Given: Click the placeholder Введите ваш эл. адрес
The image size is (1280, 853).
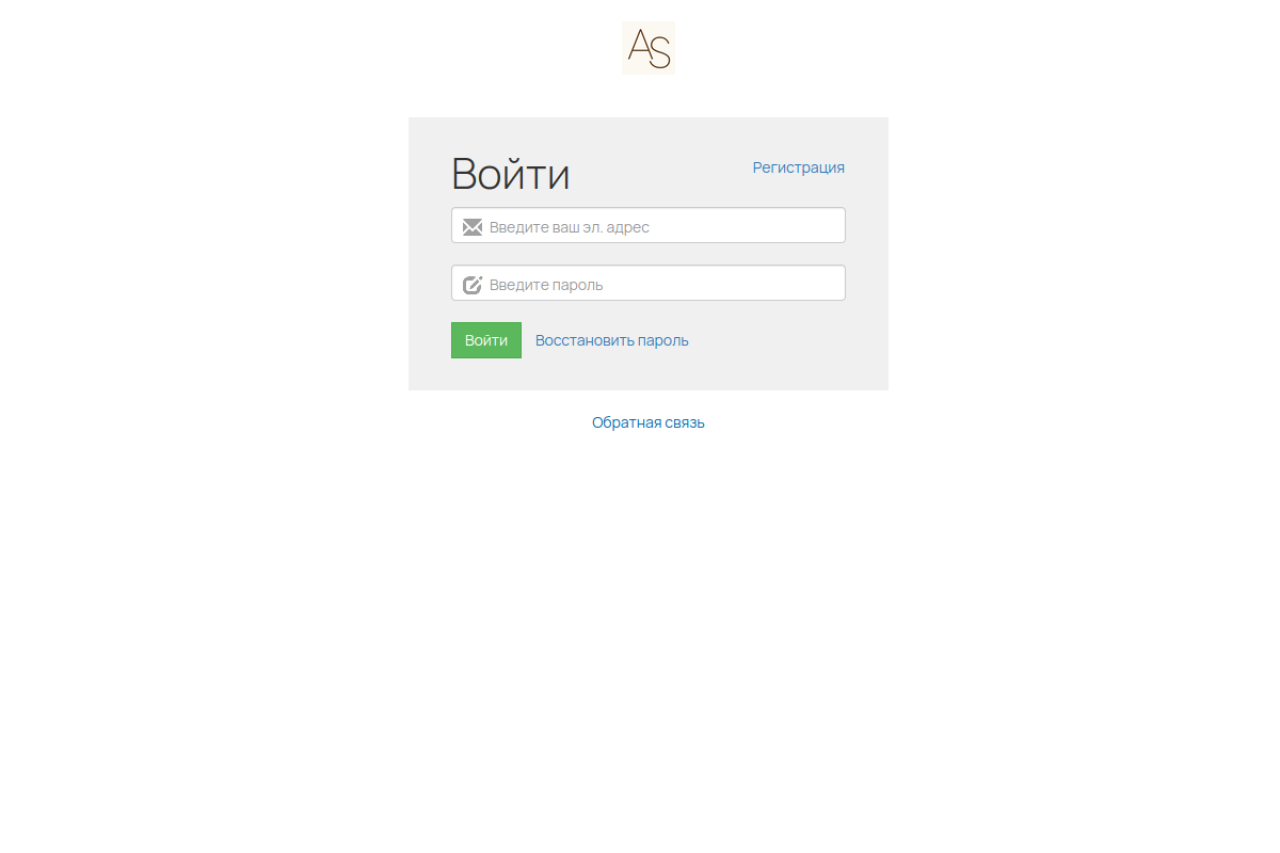Looking at the screenshot, I should (x=569, y=227).
